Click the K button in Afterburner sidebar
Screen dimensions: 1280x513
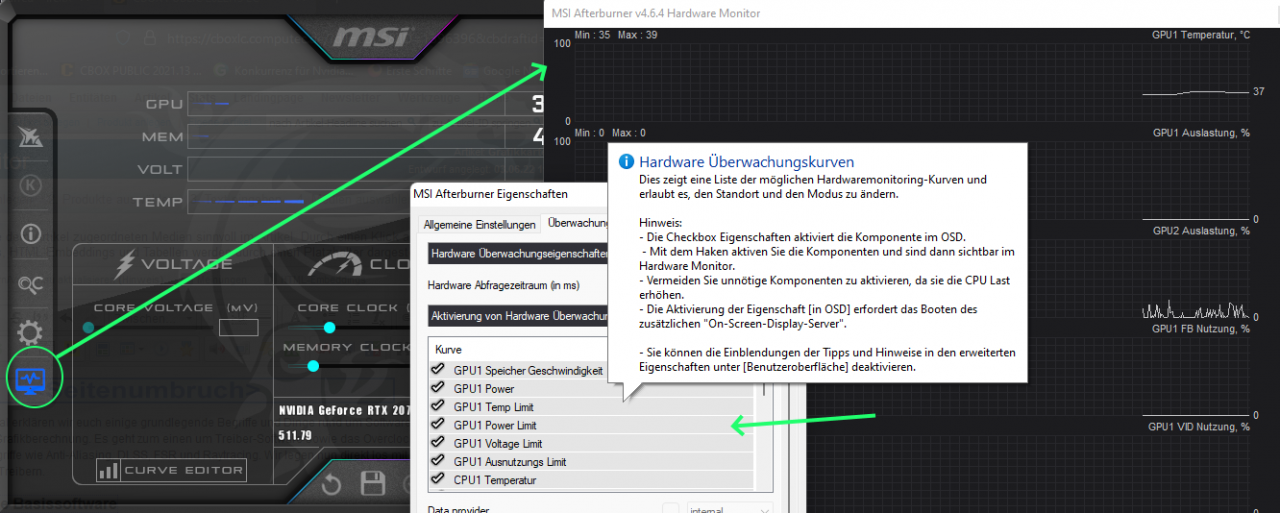click(x=31, y=187)
